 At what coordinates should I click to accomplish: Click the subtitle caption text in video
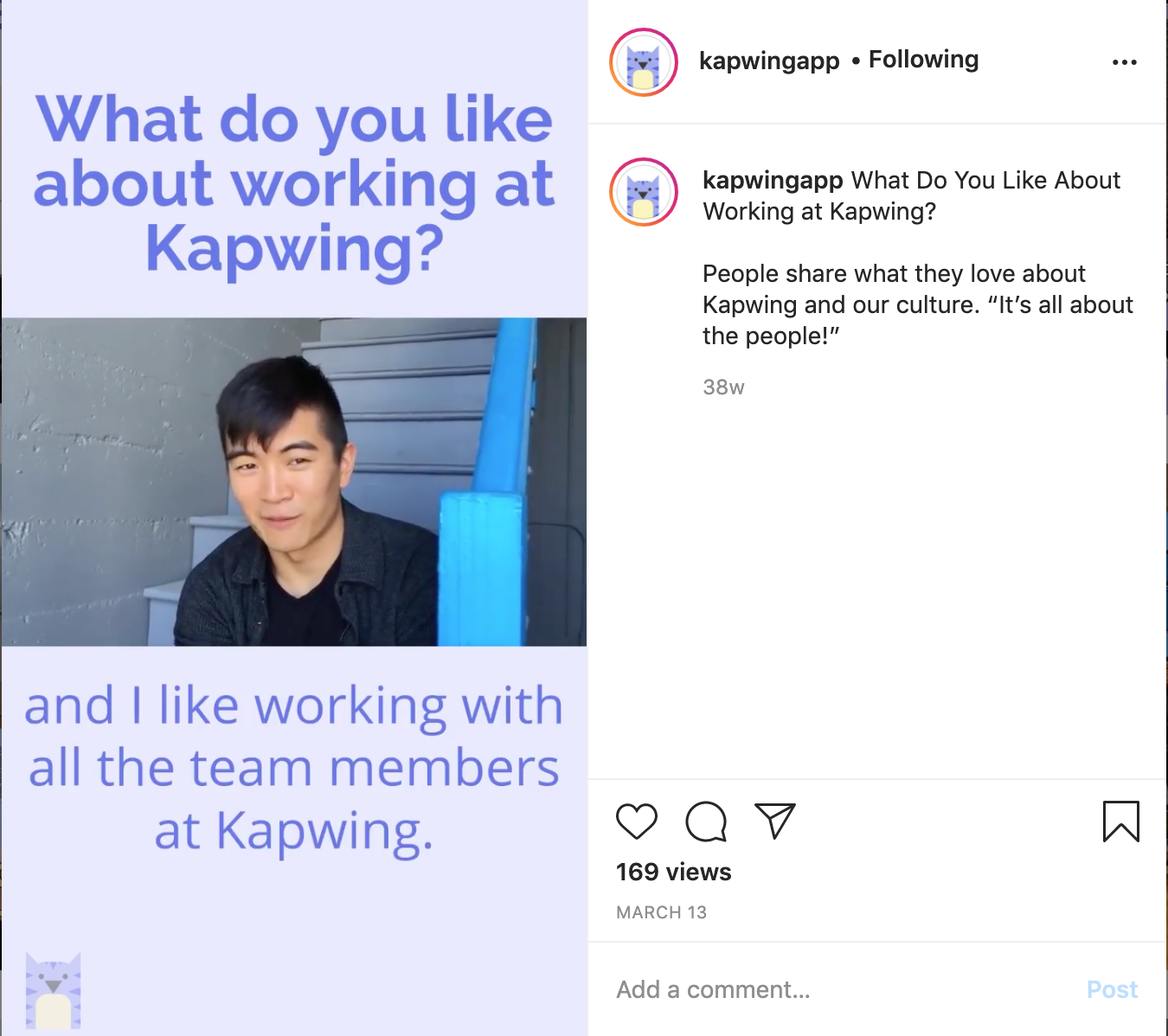click(294, 768)
